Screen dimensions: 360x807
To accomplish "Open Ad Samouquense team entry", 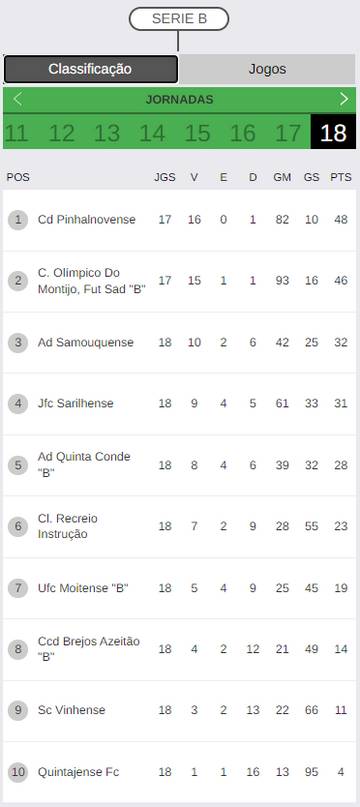I will (85, 342).
